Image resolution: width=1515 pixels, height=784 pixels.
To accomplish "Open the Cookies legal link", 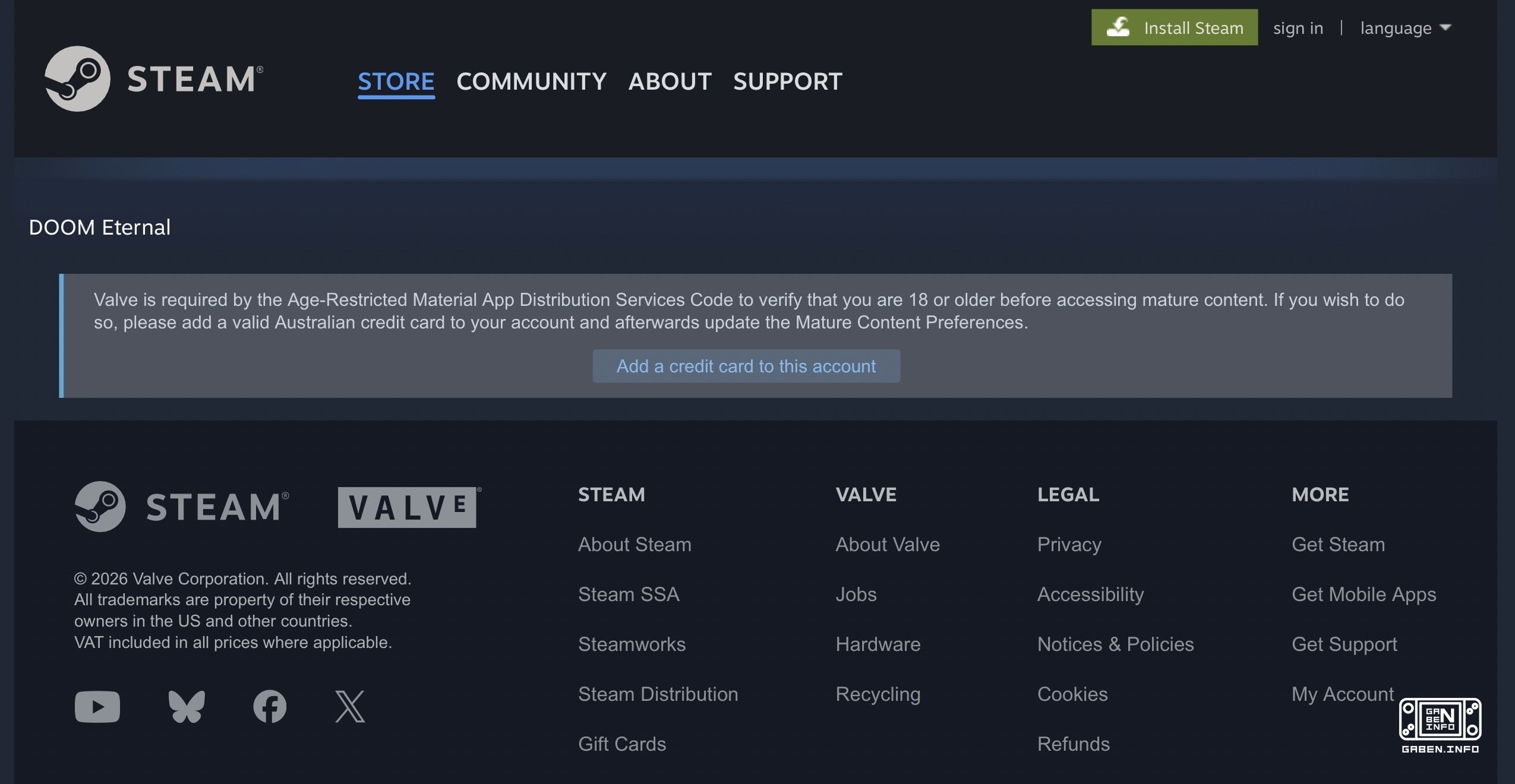I will click(1072, 694).
